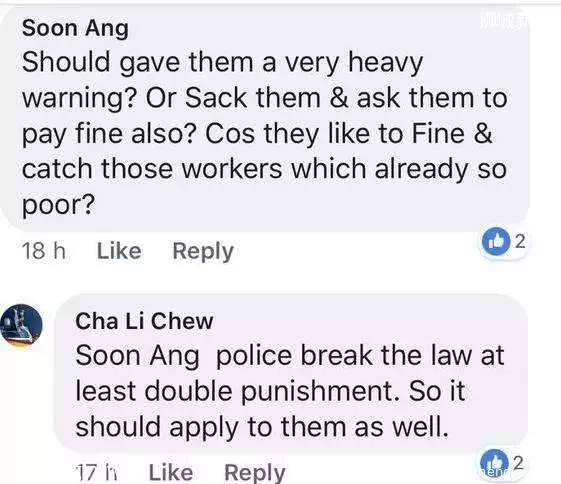561x484 pixels.
Task: Like Soon Ang's comment
Action: [x=119, y=251]
